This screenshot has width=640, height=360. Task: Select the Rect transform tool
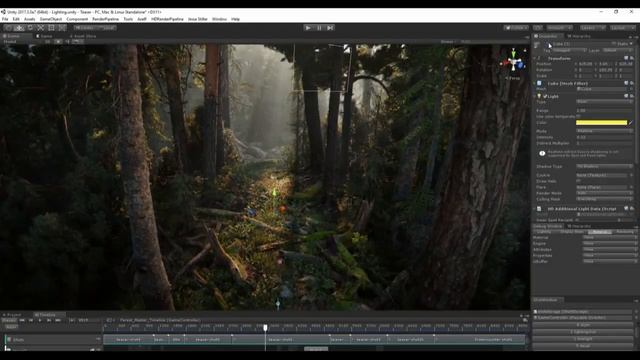pyautogui.click(x=51, y=28)
